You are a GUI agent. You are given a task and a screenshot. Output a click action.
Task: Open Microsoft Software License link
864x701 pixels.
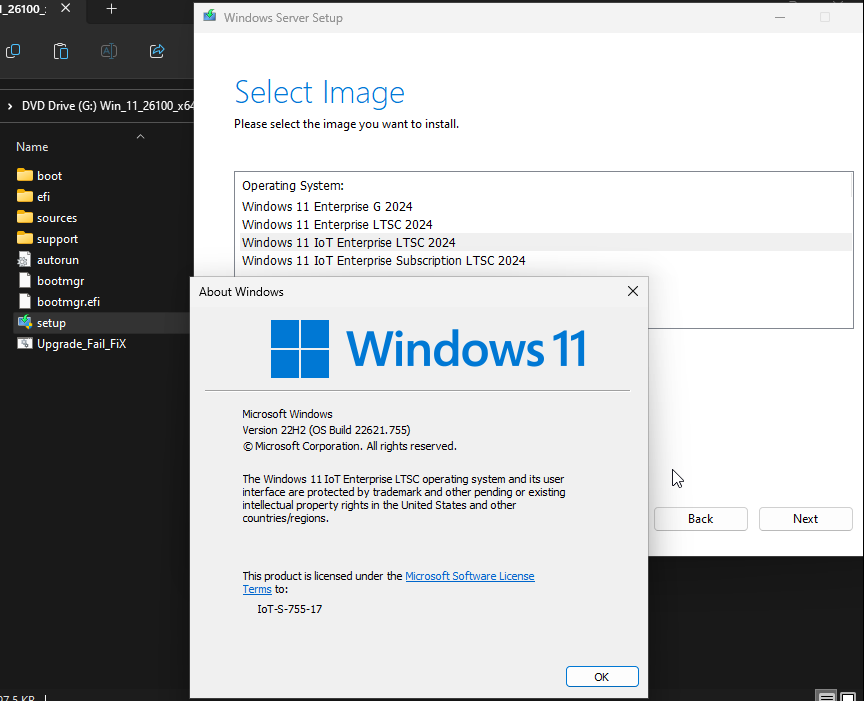click(469, 576)
